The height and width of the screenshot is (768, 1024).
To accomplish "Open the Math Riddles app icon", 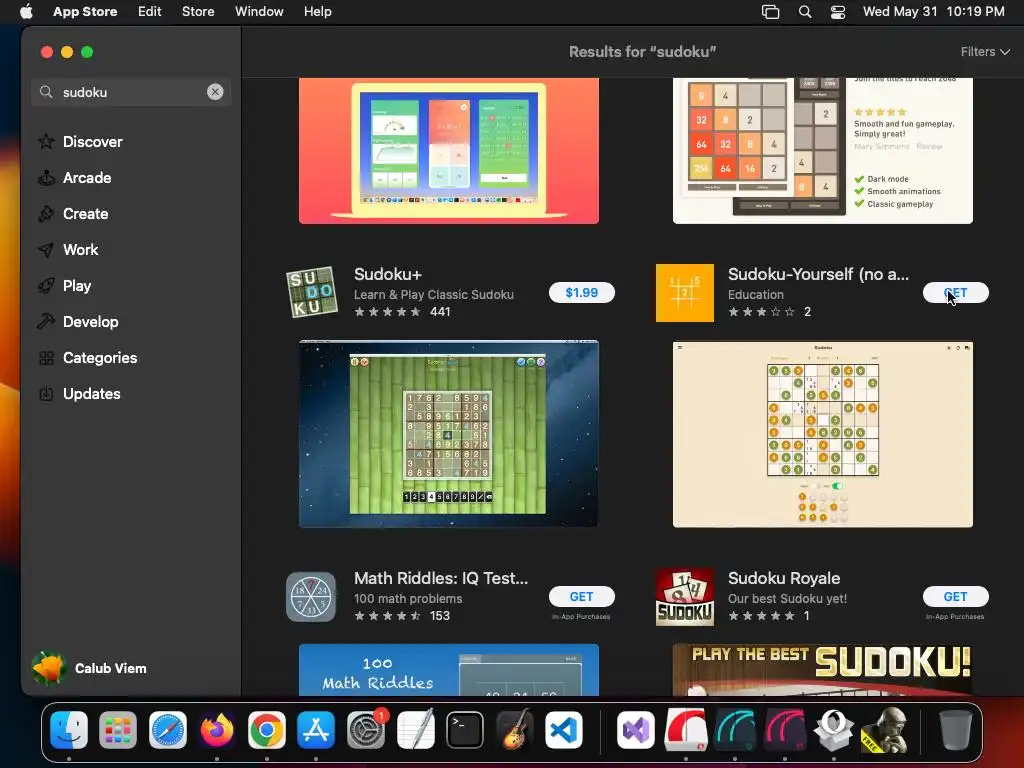I will 311,597.
